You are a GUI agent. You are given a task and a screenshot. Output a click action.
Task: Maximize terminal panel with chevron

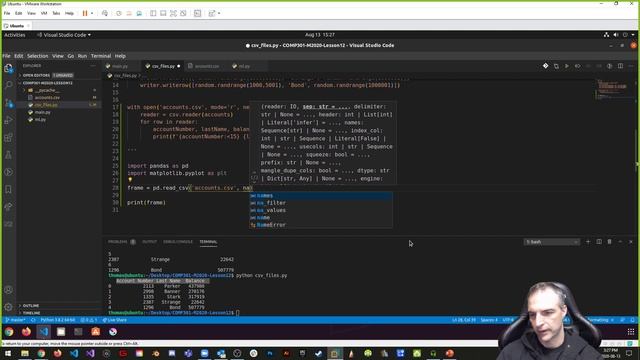pos(620,242)
